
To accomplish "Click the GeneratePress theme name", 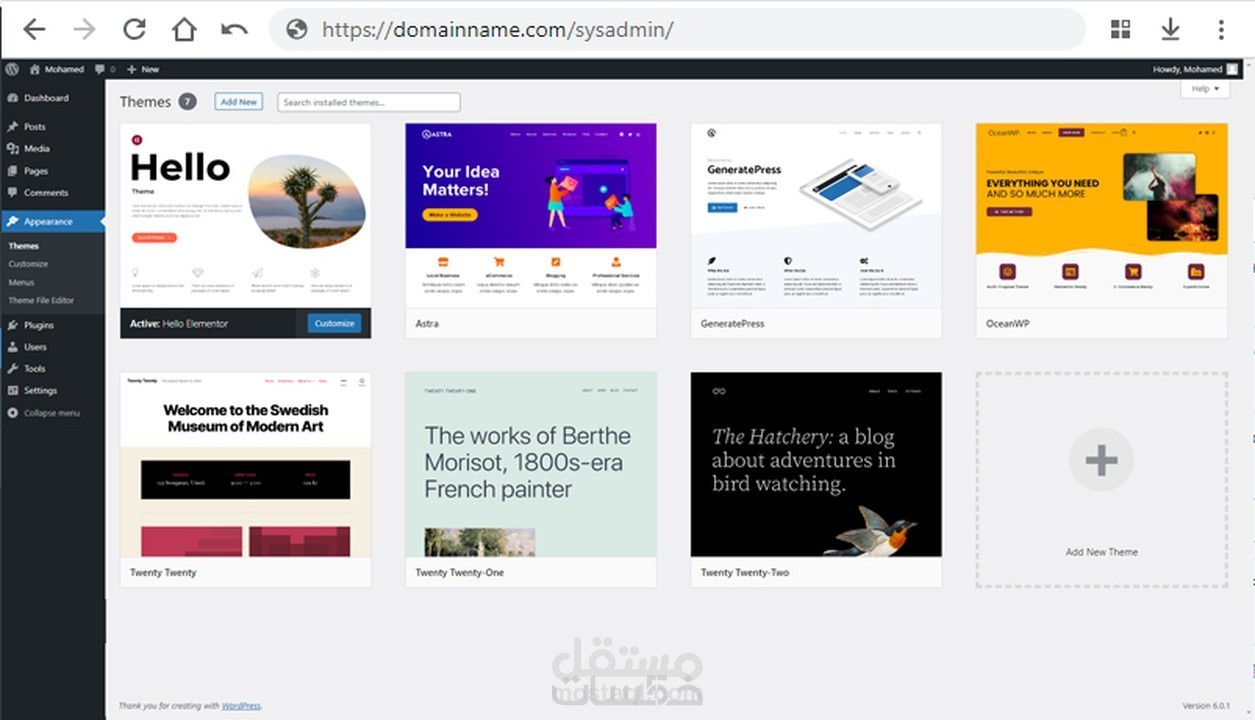I will click(733, 324).
